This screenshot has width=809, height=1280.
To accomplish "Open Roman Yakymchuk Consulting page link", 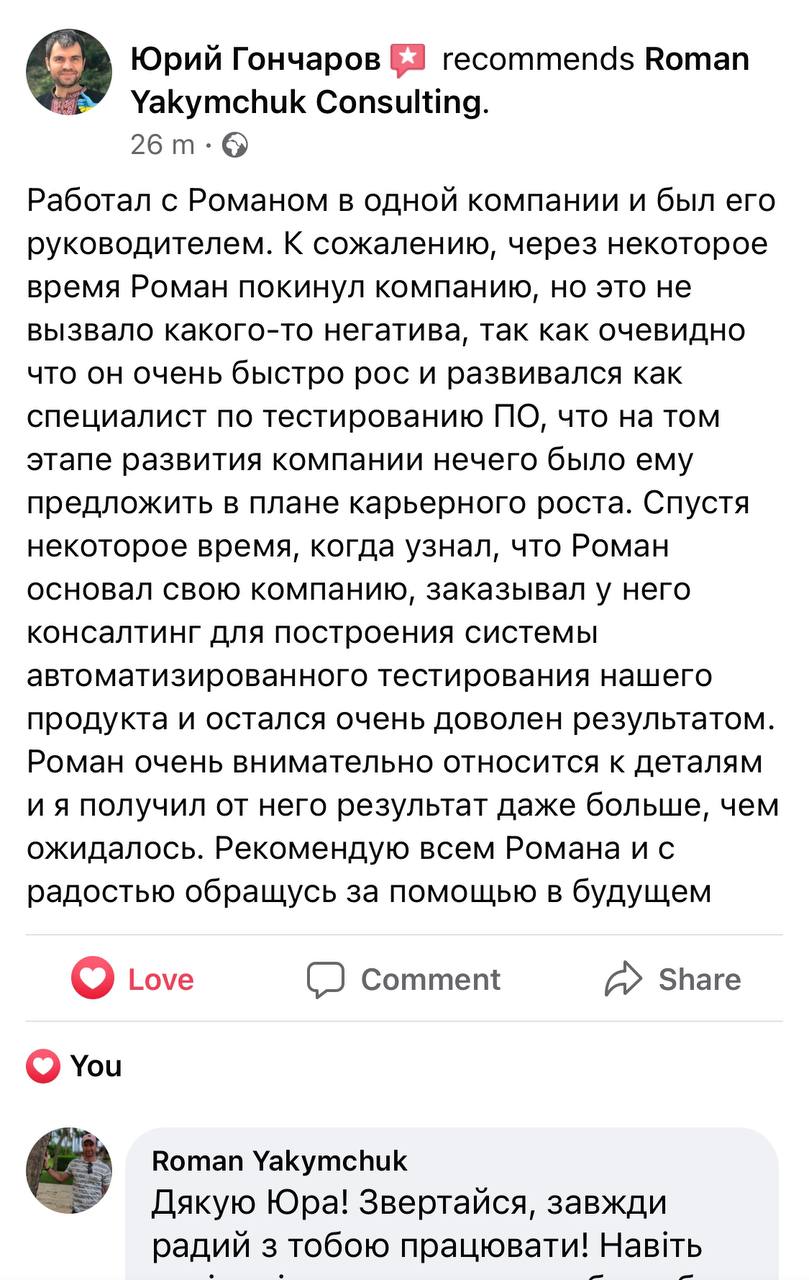I will pyautogui.click(x=440, y=80).
